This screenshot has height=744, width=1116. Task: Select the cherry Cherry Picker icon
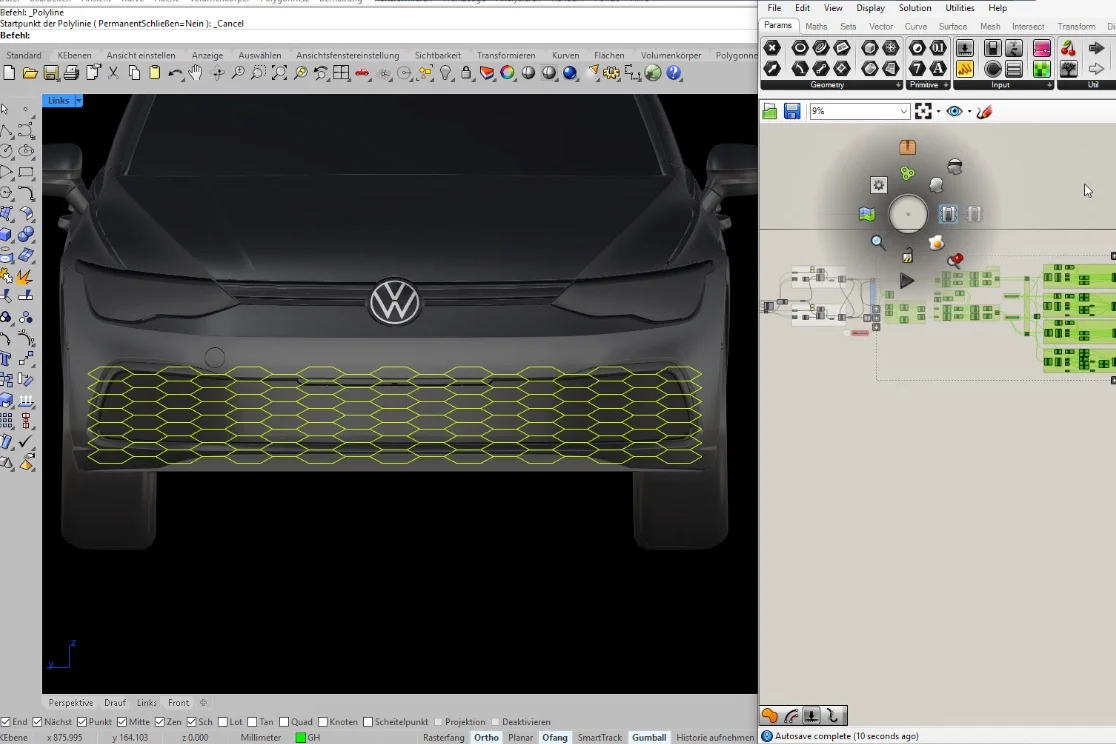pyautogui.click(x=1068, y=48)
